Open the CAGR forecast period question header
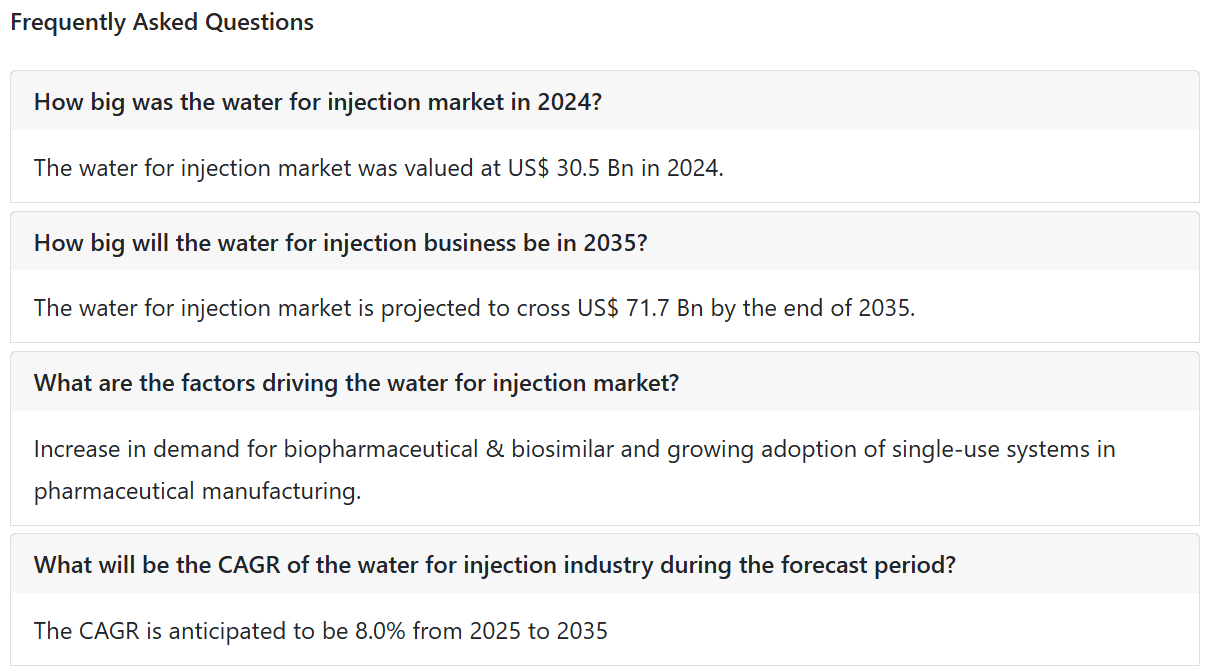 pos(604,564)
